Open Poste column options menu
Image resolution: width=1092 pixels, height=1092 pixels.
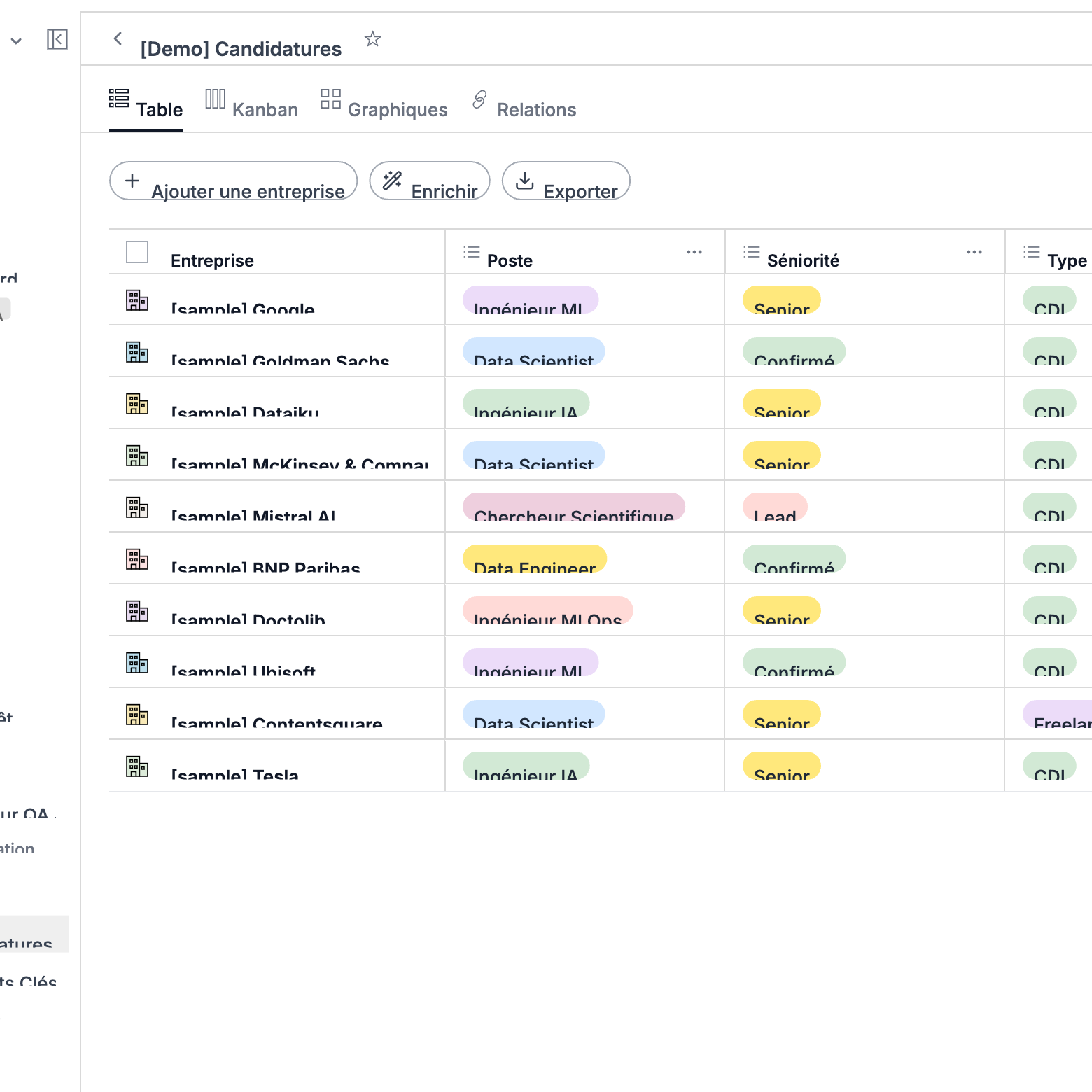(x=694, y=252)
